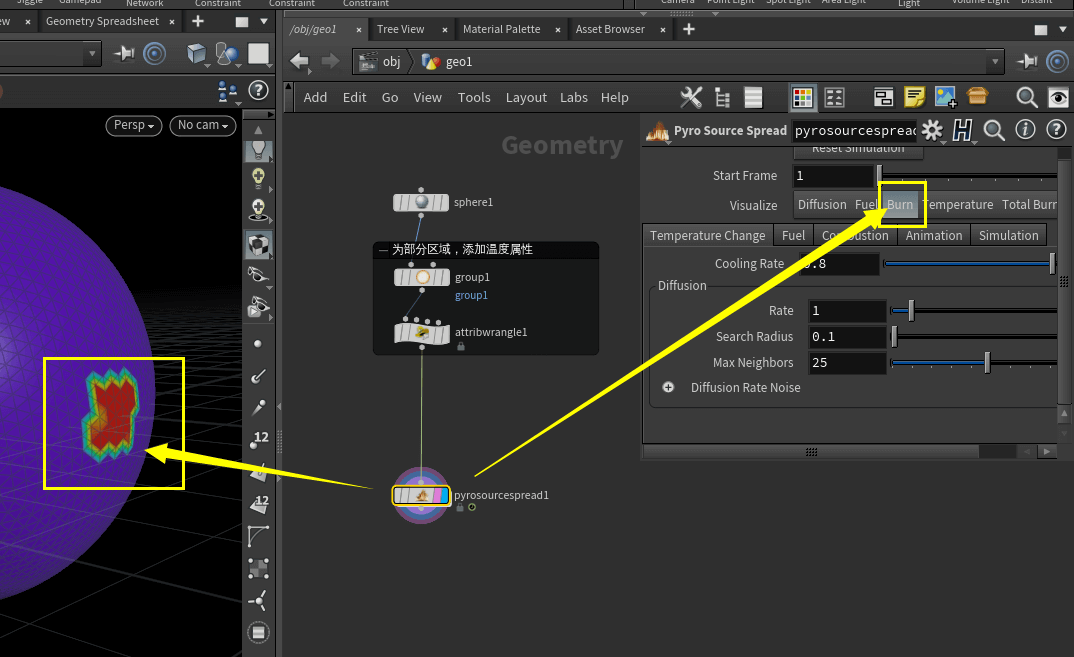Open the Simulation parameter tab
The height and width of the screenshot is (657, 1074).
[1008, 236]
